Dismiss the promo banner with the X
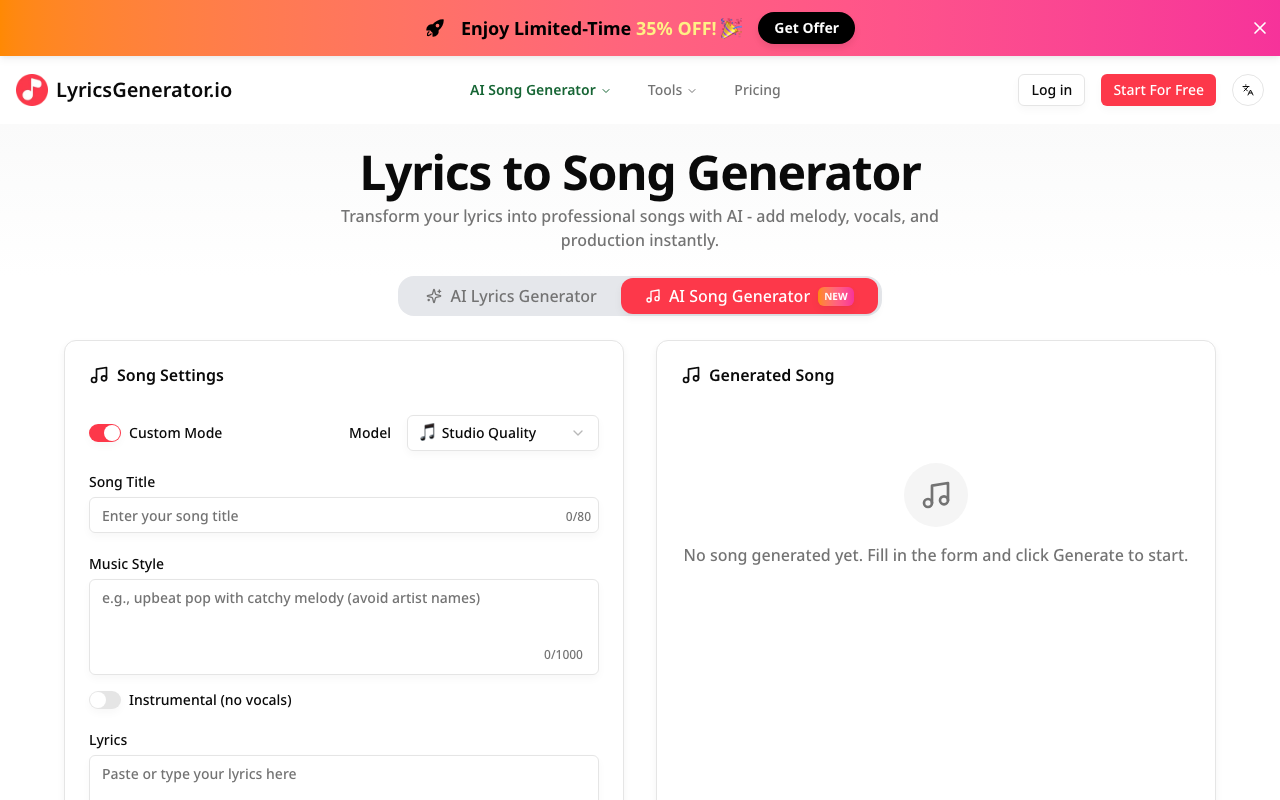1280x800 pixels. point(1260,28)
